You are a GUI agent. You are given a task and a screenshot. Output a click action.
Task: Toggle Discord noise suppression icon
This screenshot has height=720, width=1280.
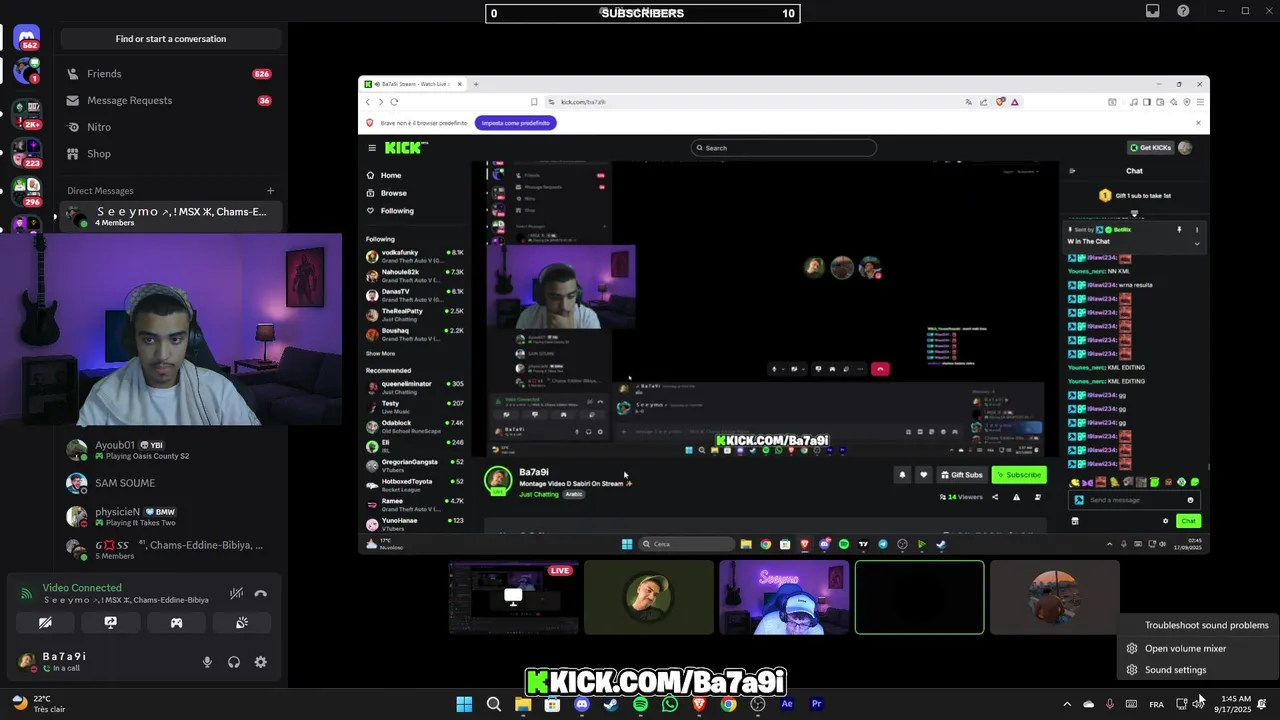[236, 593]
